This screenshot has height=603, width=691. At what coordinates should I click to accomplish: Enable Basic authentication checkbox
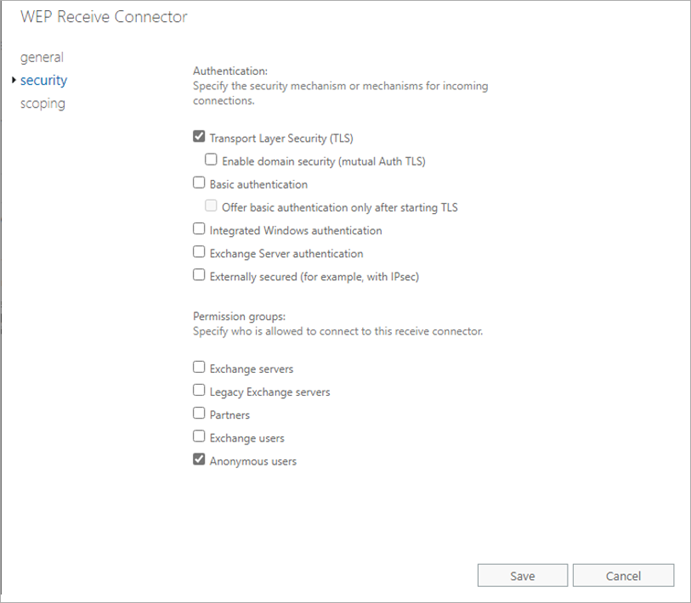pyautogui.click(x=199, y=184)
